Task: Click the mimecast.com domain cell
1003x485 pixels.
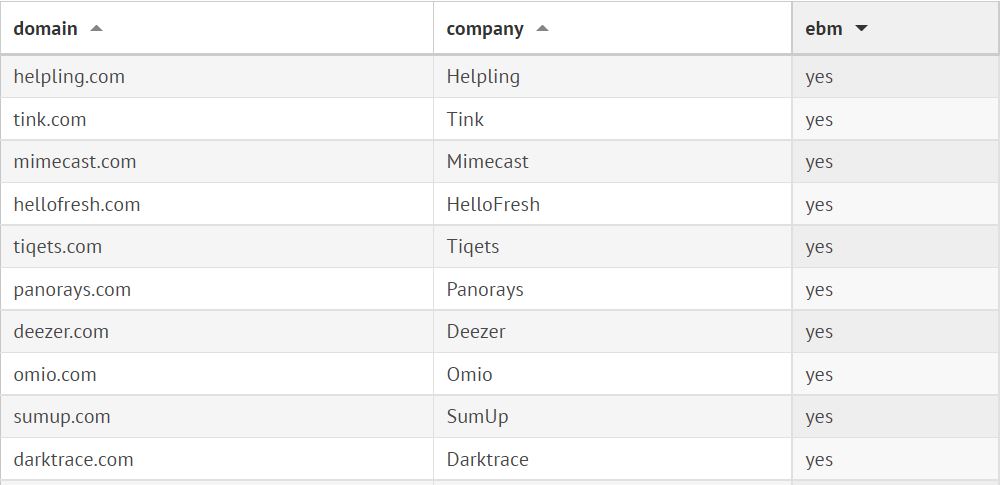Action: [x=75, y=162]
